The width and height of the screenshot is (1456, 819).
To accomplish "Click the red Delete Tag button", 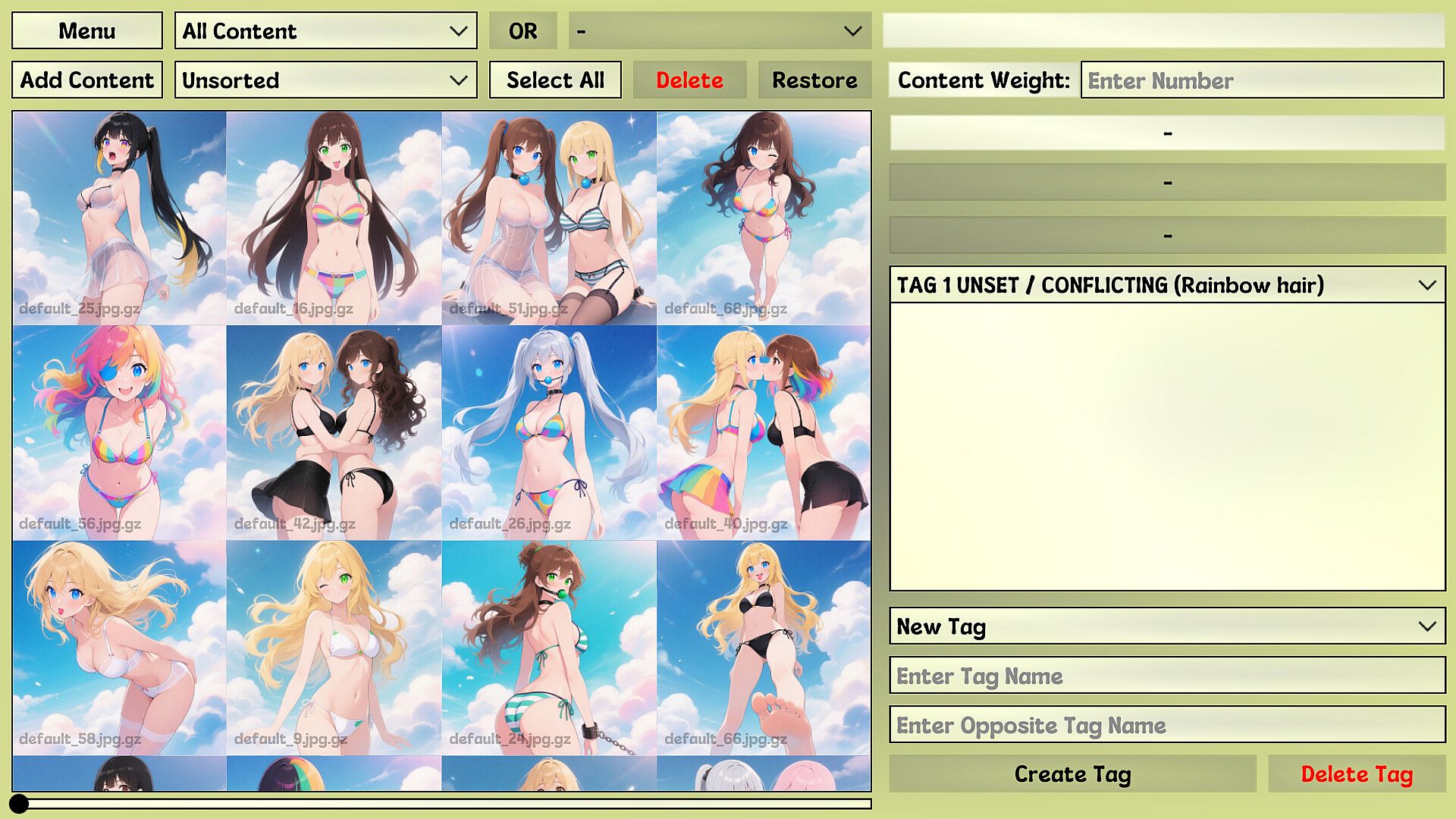I will [x=1357, y=773].
